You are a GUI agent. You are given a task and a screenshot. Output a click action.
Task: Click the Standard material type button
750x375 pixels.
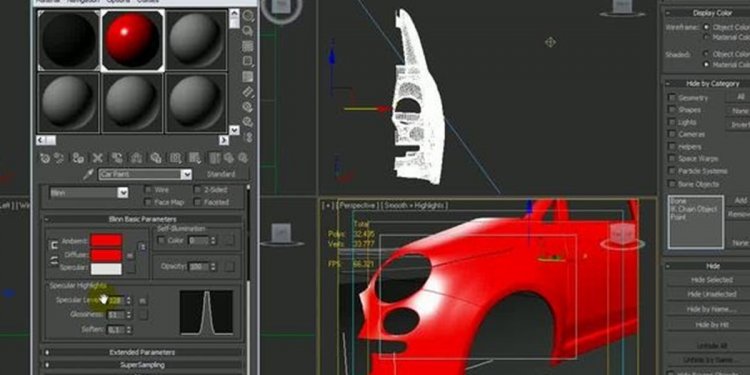pos(221,175)
